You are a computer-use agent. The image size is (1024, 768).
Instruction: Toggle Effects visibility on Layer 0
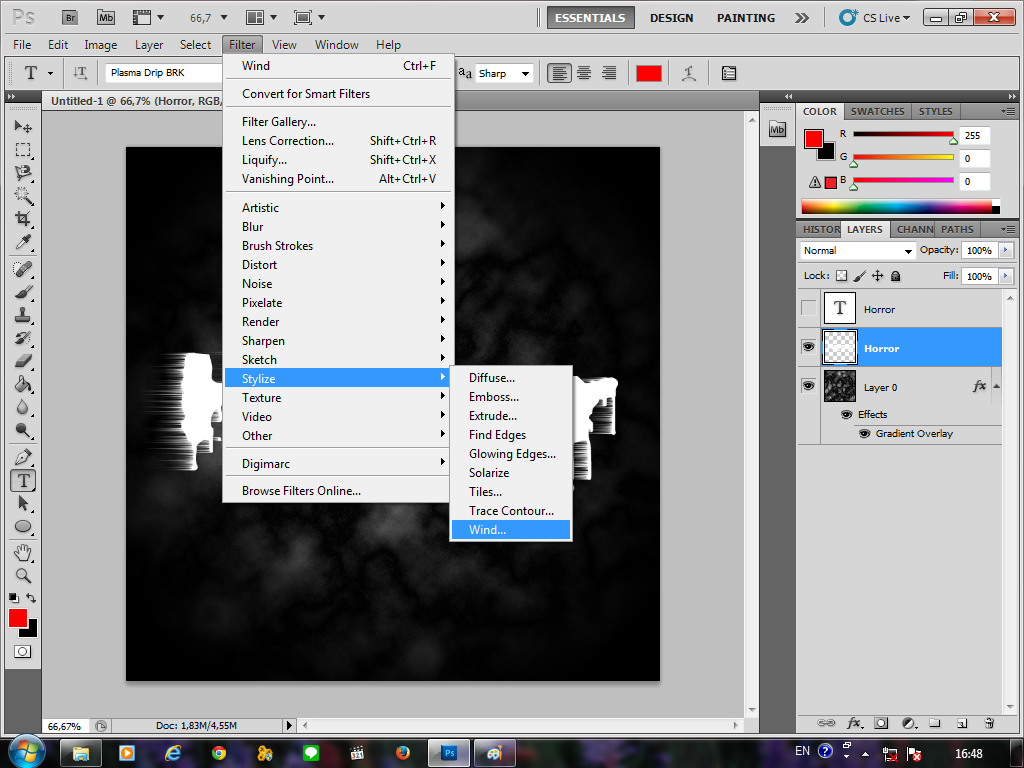[846, 415]
